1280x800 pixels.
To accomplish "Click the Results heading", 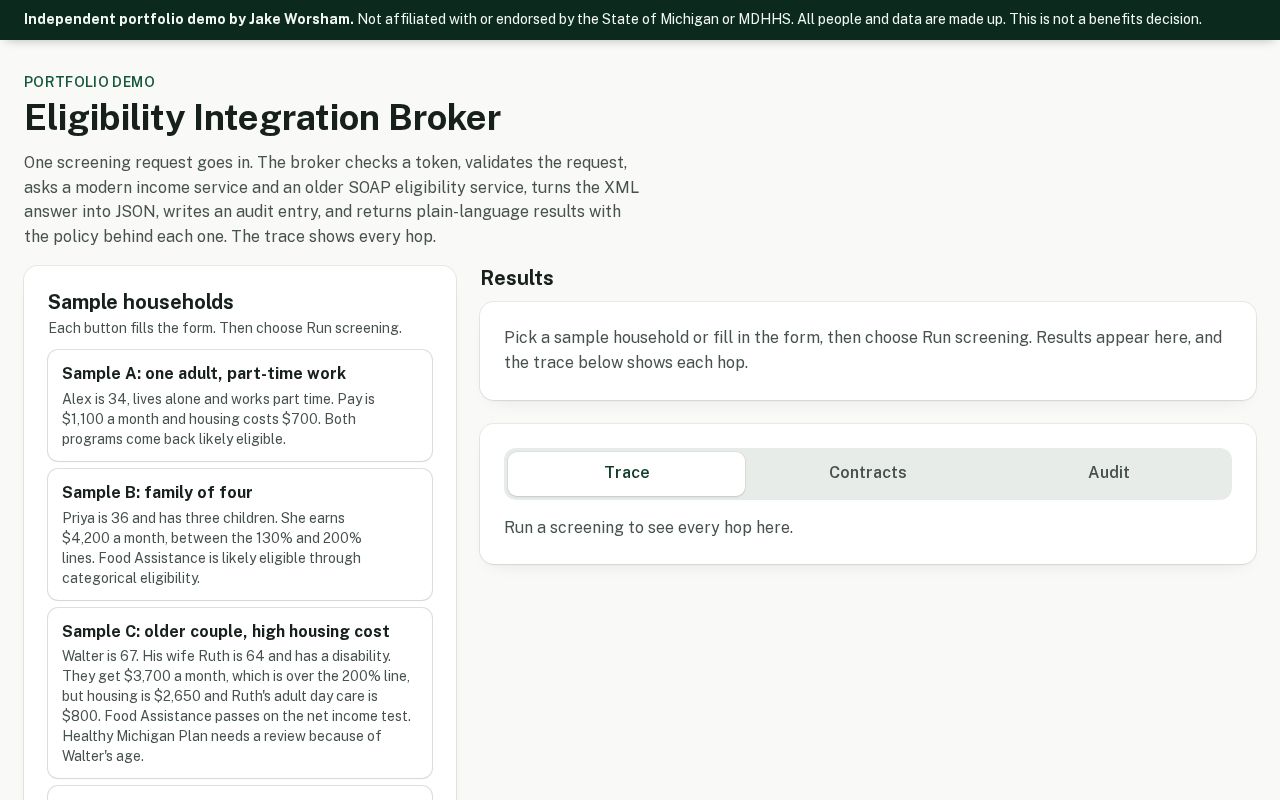I will (517, 278).
